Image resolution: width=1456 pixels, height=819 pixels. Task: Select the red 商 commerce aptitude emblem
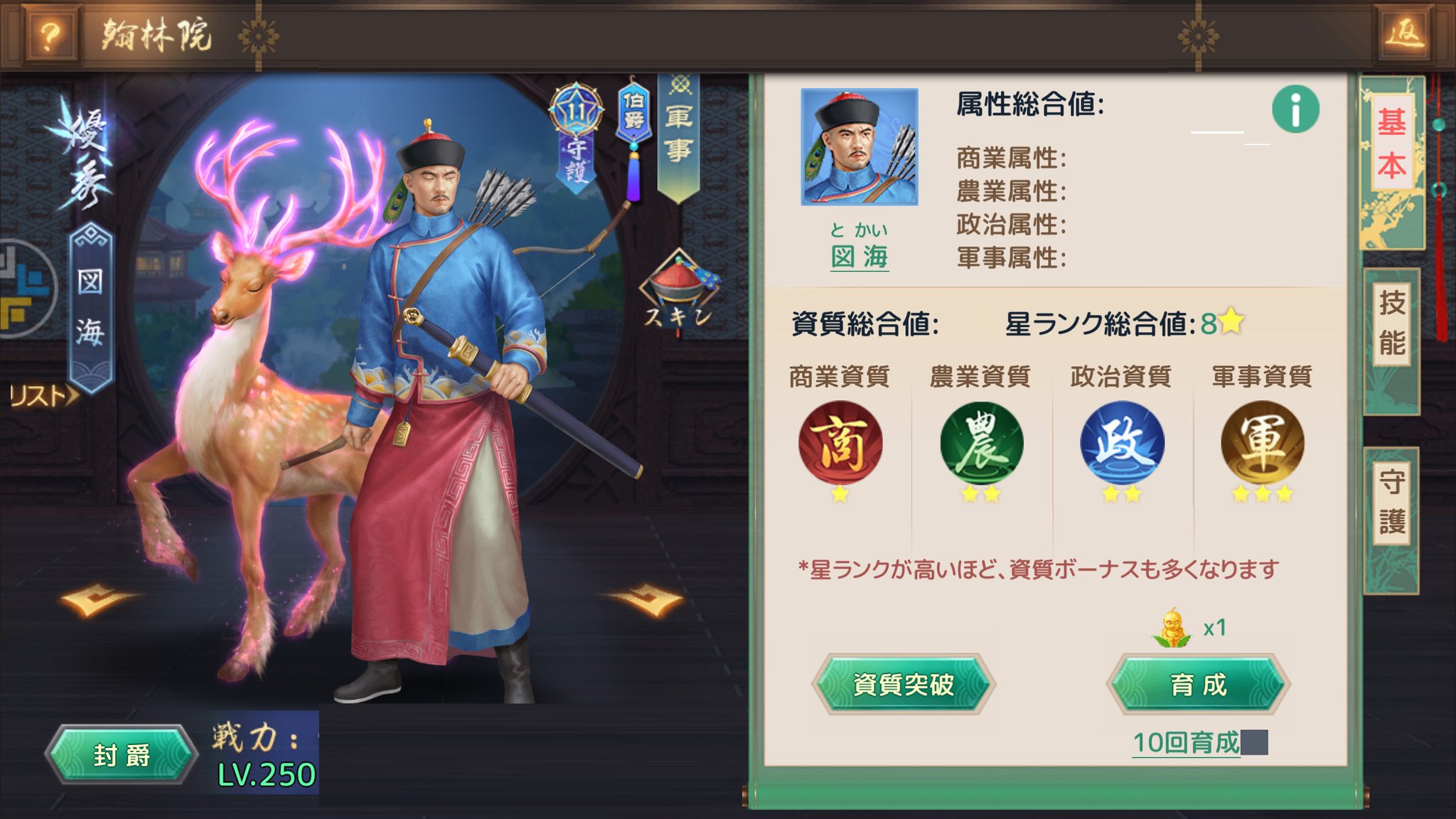840,444
